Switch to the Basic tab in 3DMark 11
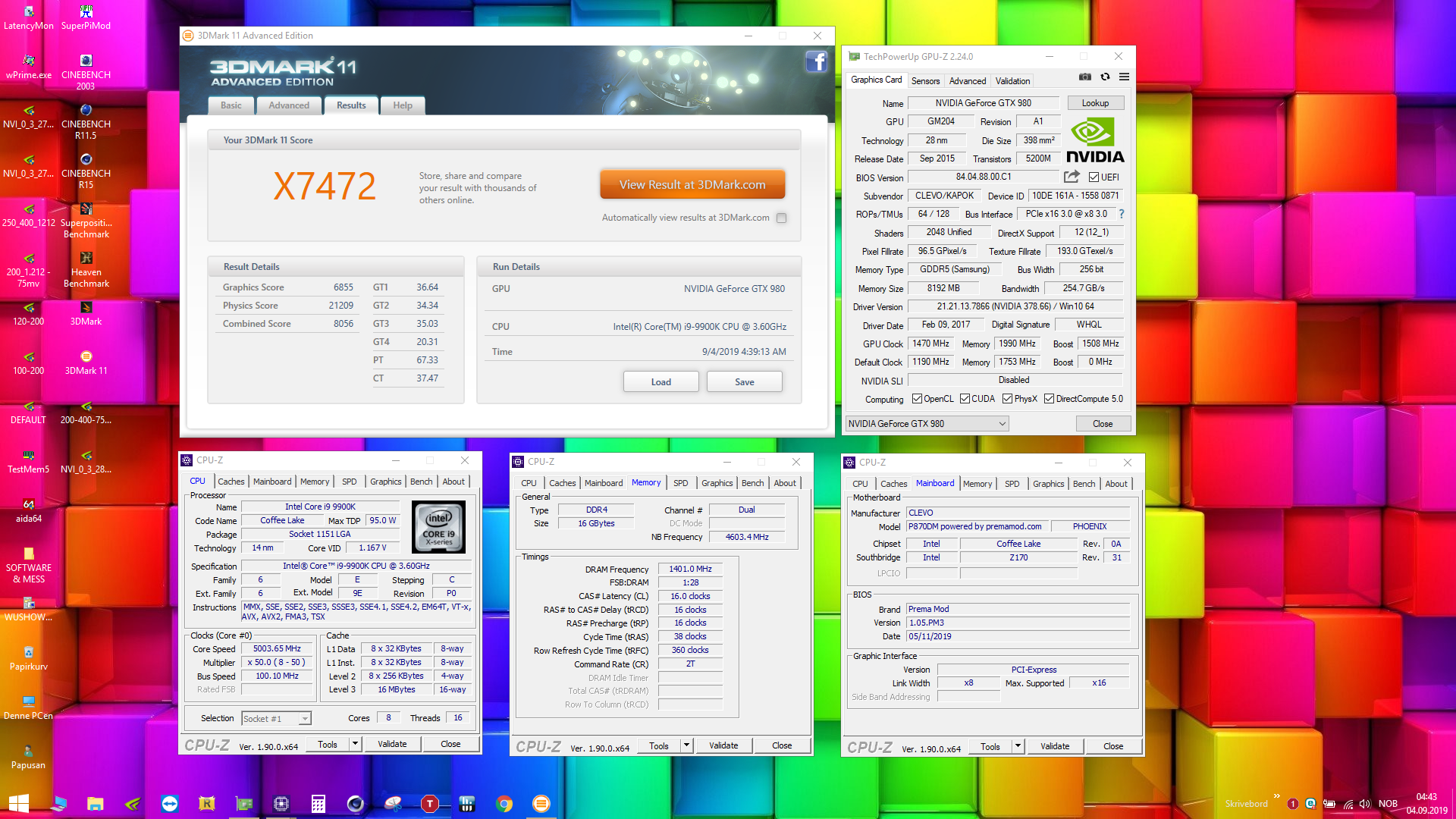 (x=231, y=105)
